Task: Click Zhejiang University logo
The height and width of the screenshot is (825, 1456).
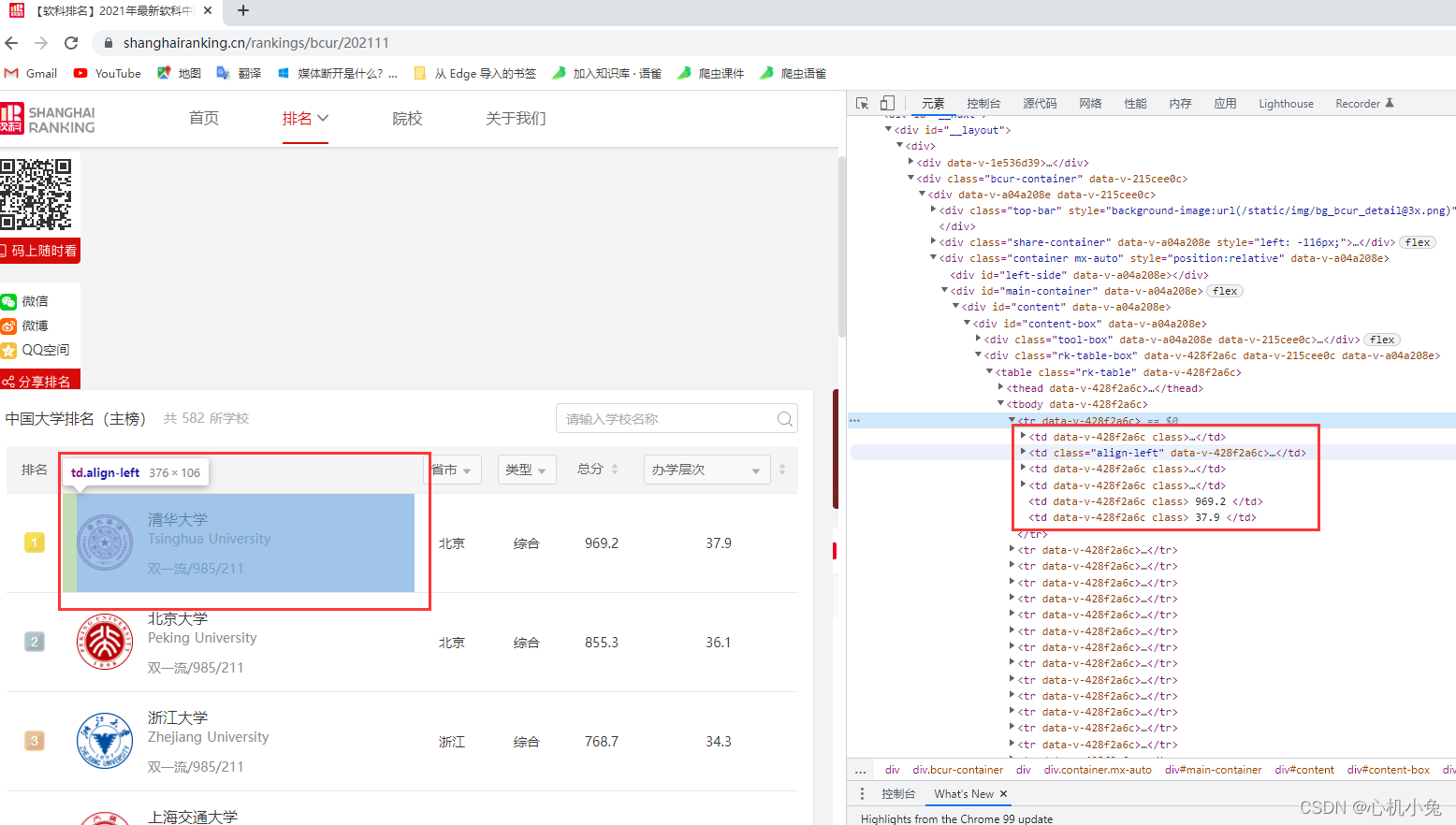Action: click(x=105, y=740)
